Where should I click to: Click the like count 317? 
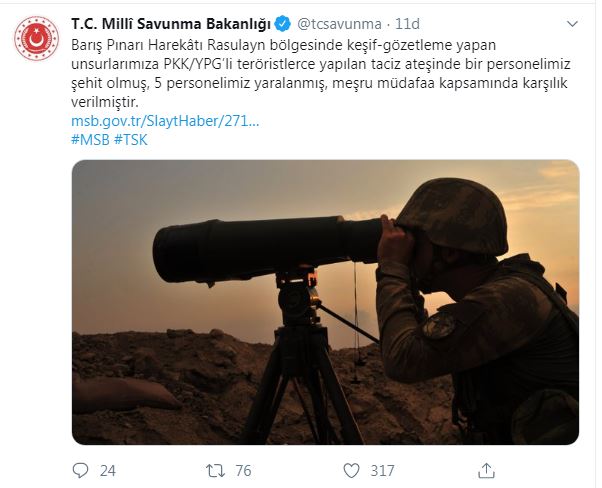(x=382, y=471)
